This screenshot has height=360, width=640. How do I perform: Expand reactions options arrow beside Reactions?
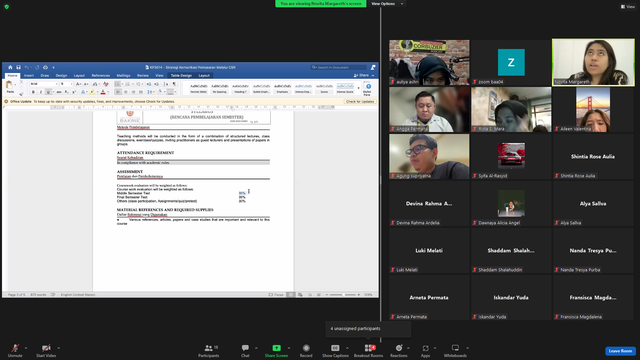[x=408, y=348]
